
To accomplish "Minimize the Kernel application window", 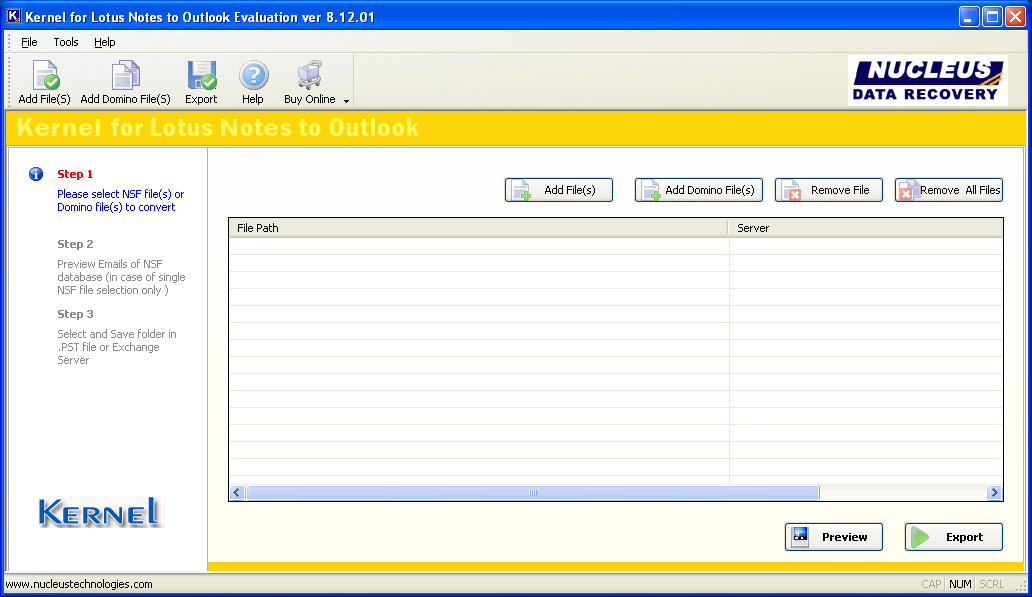I will click(x=969, y=16).
